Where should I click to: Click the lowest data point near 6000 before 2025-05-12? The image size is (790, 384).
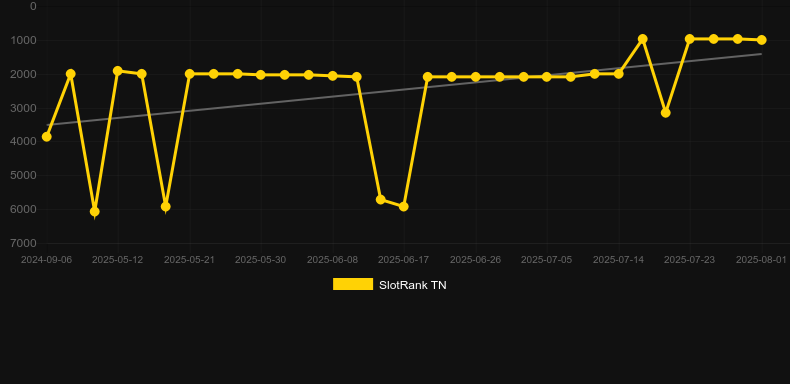tap(94, 212)
